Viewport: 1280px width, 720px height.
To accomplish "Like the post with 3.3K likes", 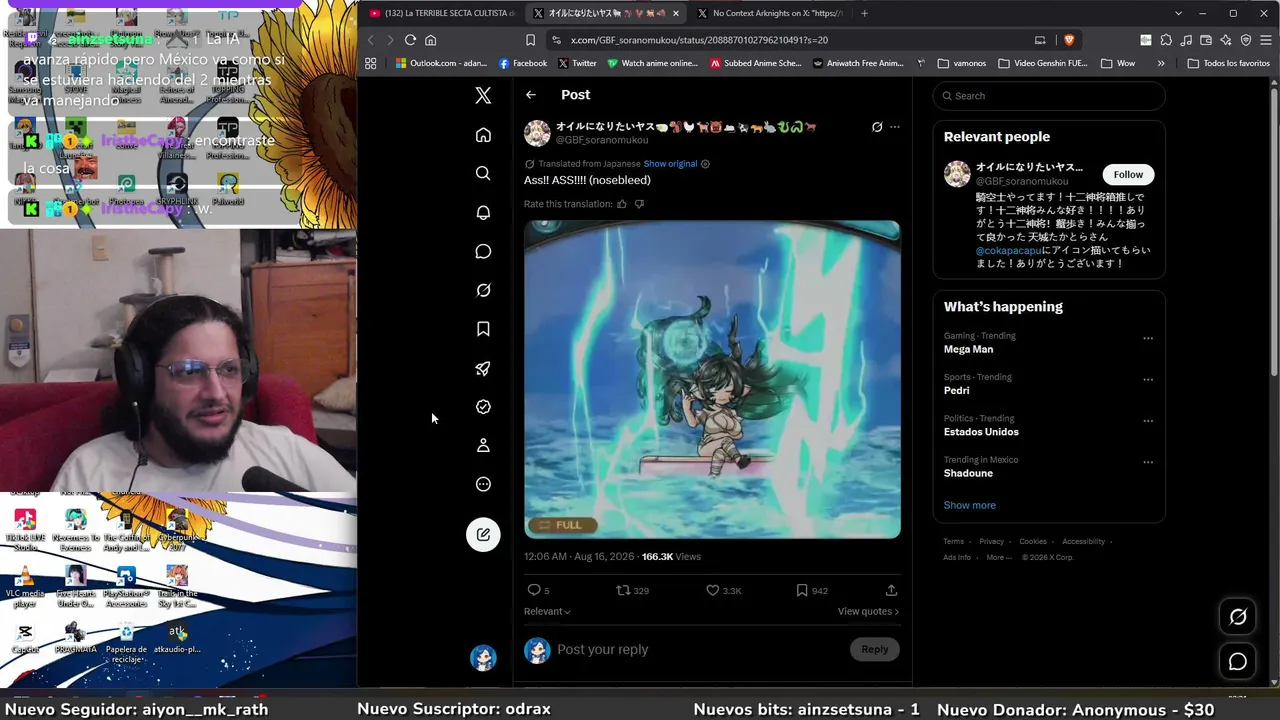I will pyautogui.click(x=724, y=590).
